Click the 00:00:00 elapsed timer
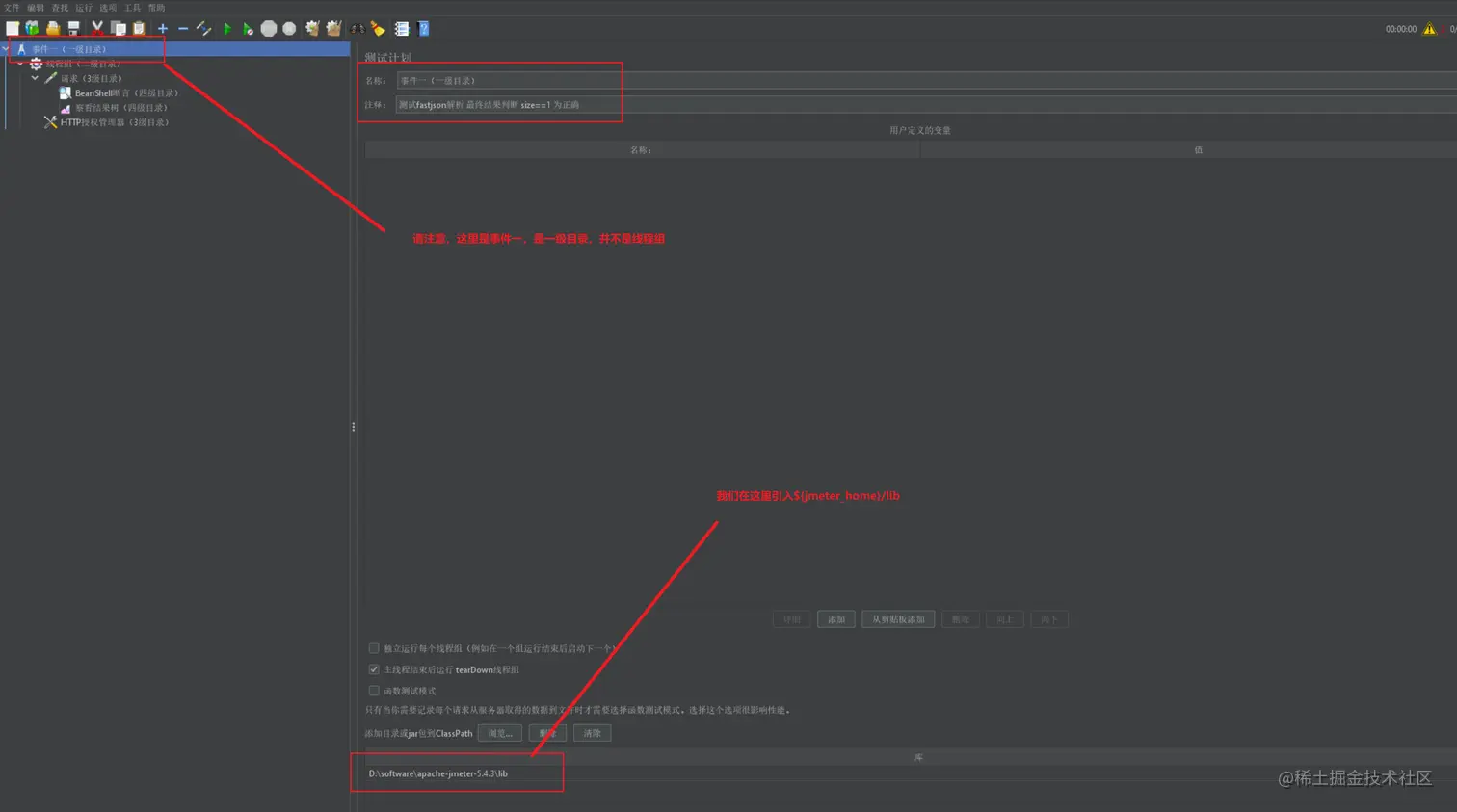This screenshot has width=1457, height=812. point(1401,29)
